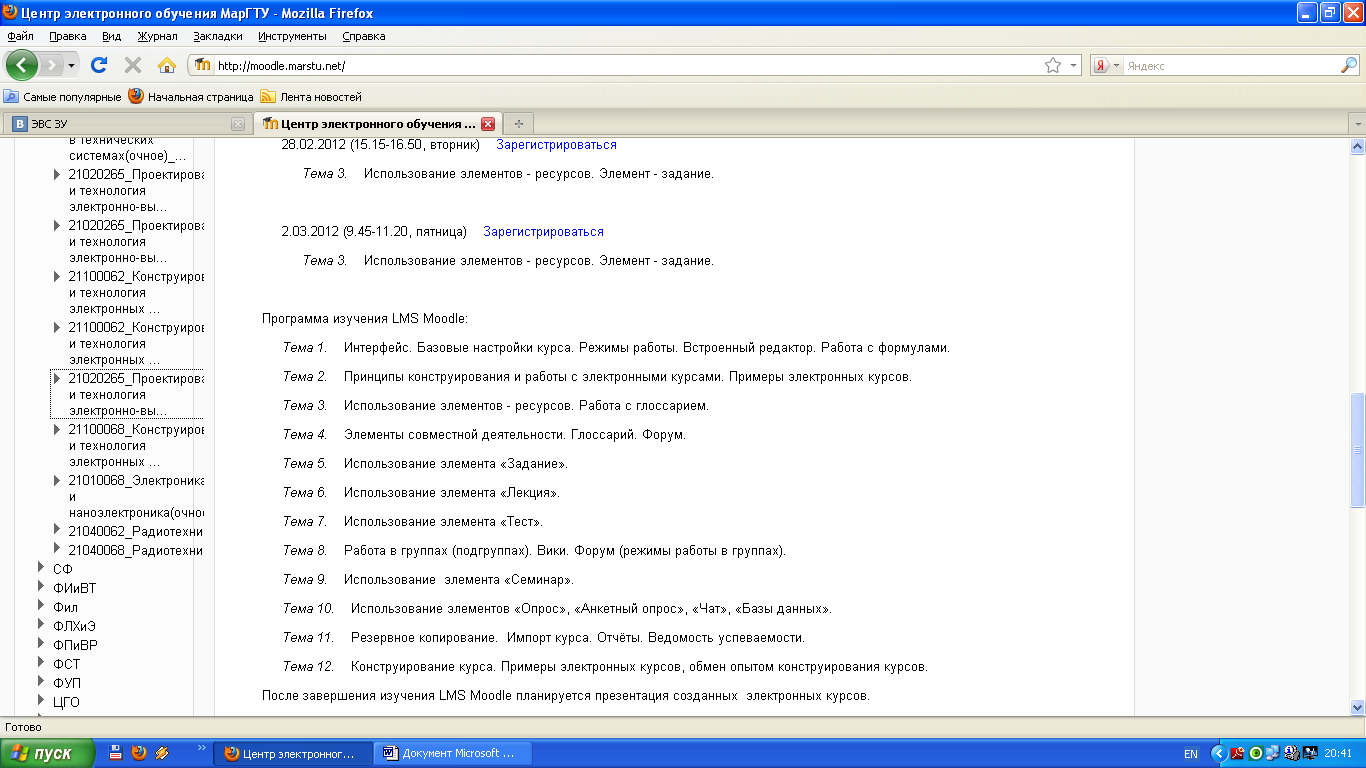Screen dimensions: 1366x768
Task: Switch to the ЭВС ЗУ tab
Action: pyautogui.click(x=126, y=124)
